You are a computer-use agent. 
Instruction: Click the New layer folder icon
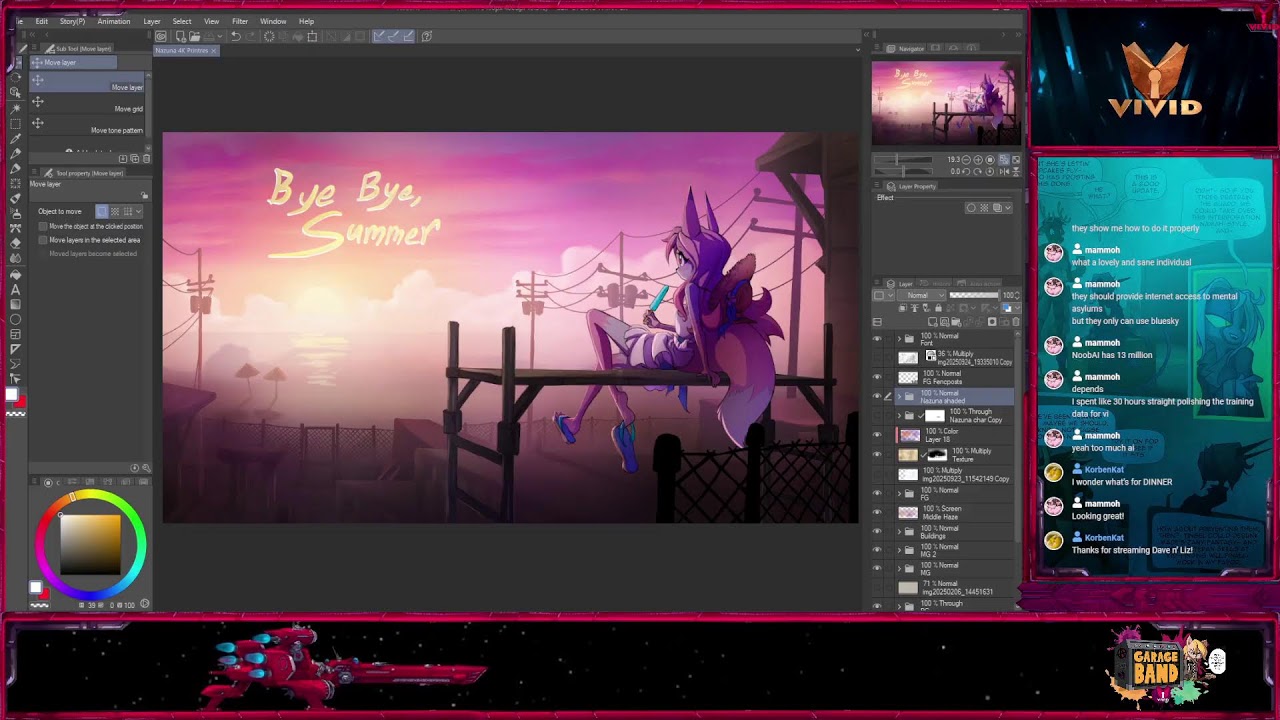[x=956, y=322]
